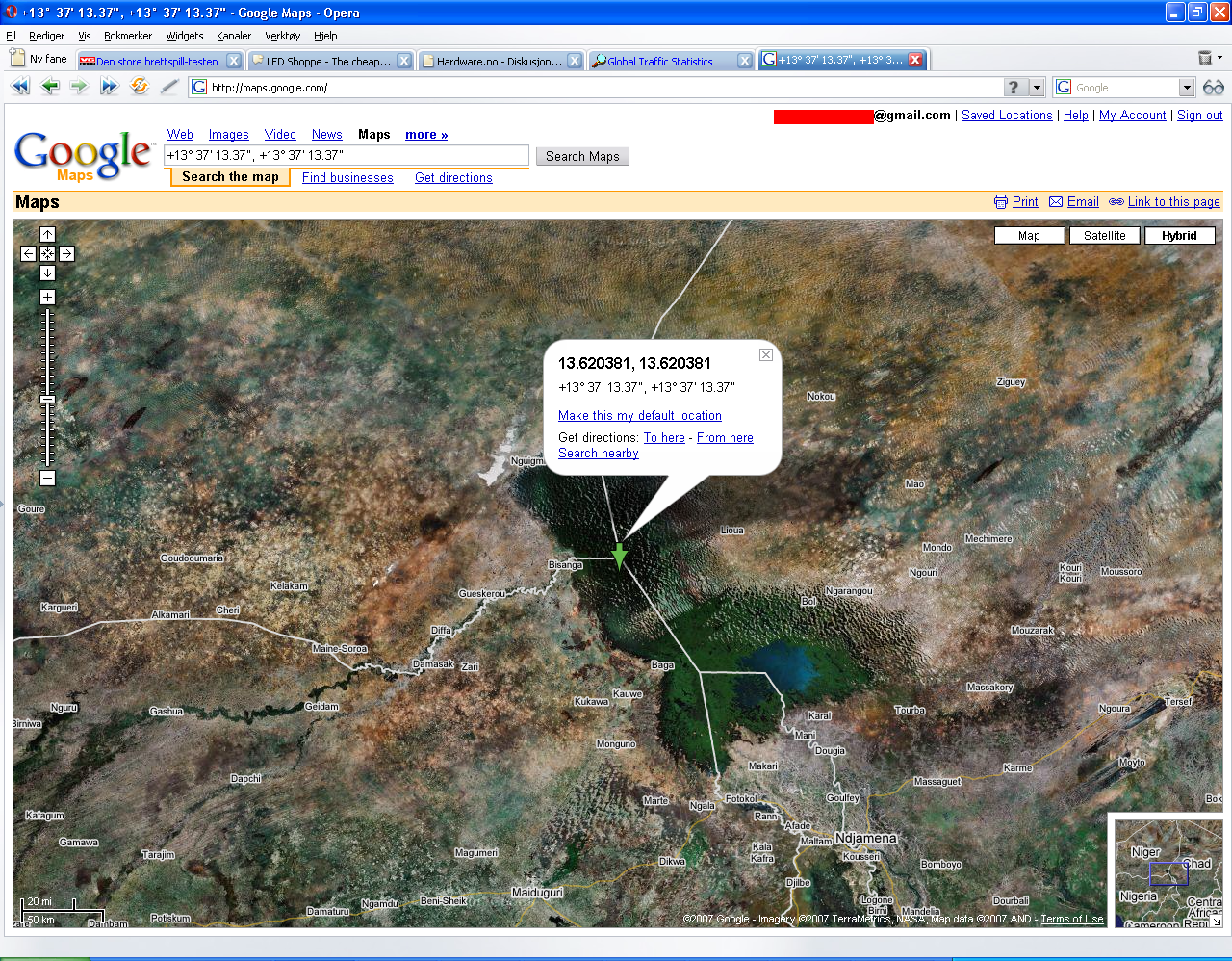Image resolution: width=1232 pixels, height=961 pixels.
Task: Collapse the overview map corner arrow
Action: click(x=1217, y=922)
